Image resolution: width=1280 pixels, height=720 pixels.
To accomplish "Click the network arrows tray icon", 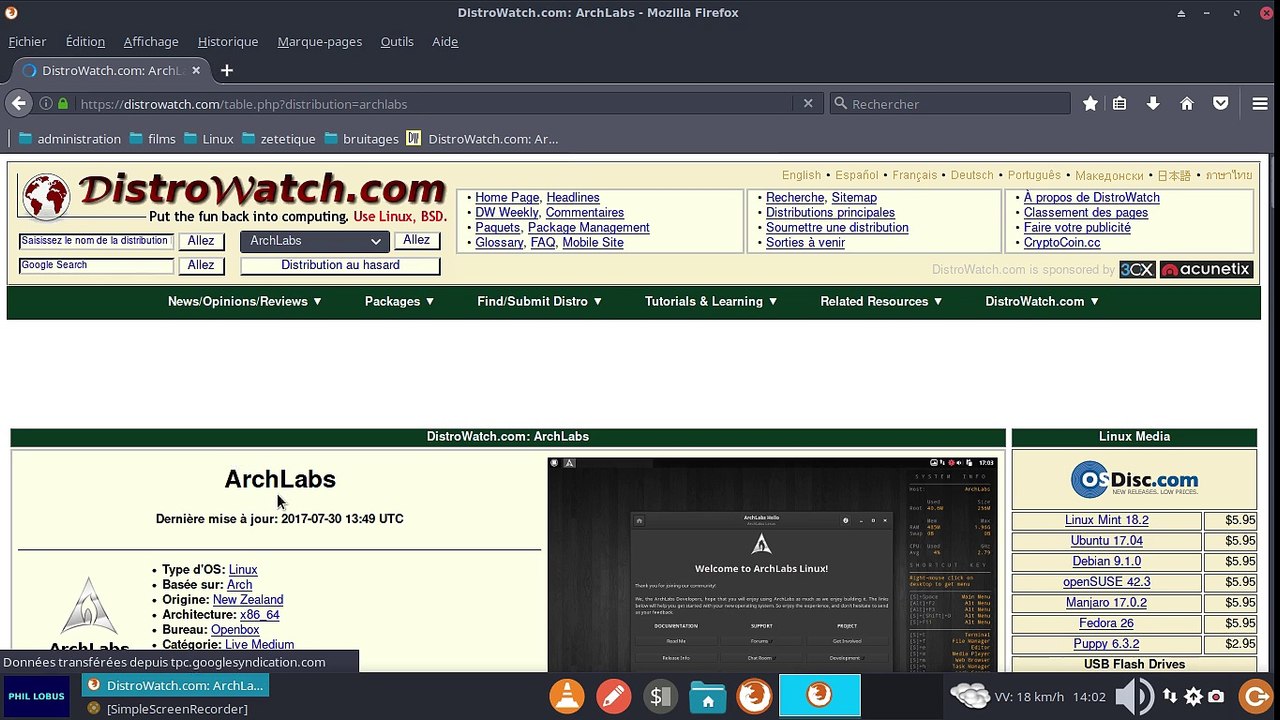I will [x=1169, y=697].
